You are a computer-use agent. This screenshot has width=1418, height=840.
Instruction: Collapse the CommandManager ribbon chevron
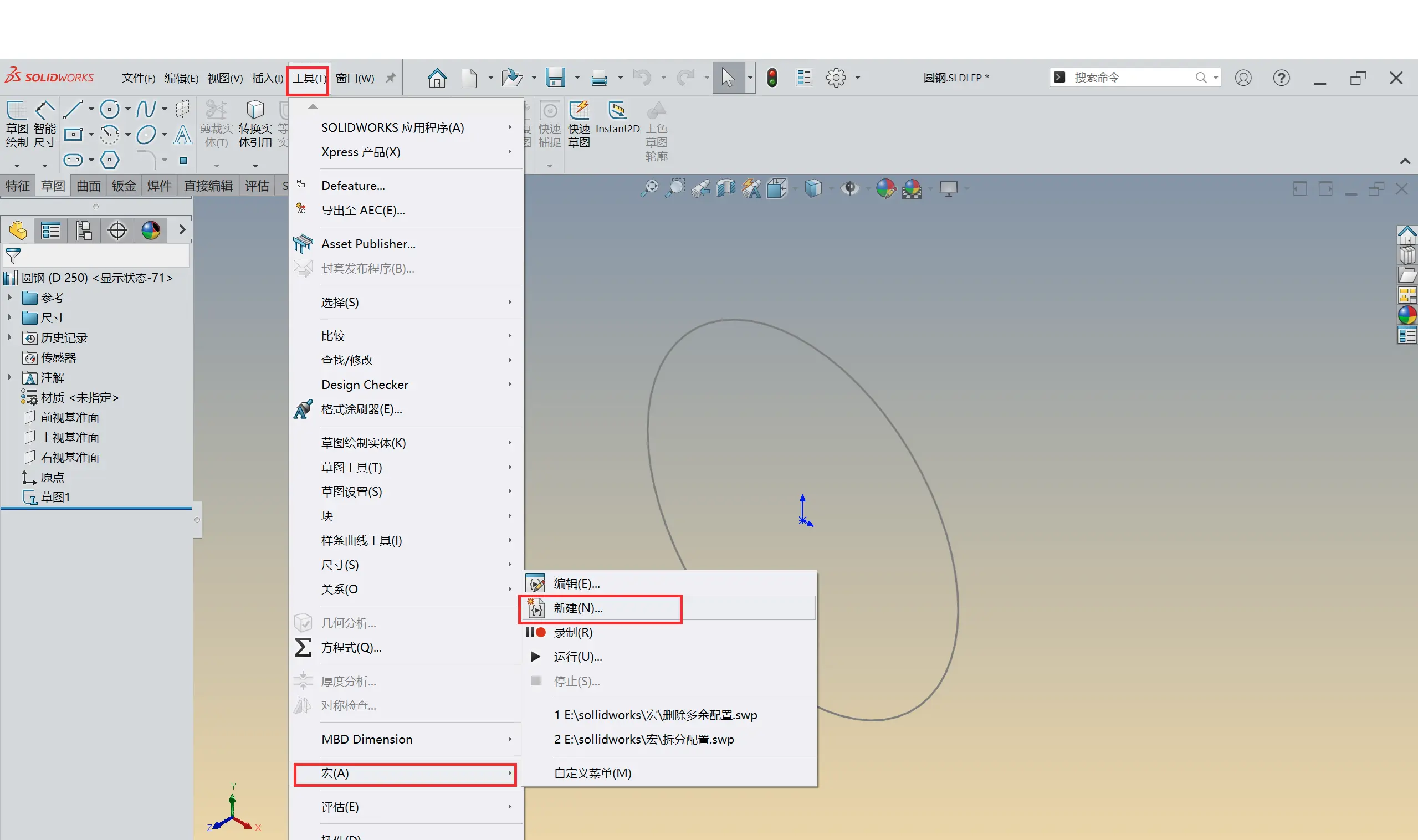(1405, 161)
